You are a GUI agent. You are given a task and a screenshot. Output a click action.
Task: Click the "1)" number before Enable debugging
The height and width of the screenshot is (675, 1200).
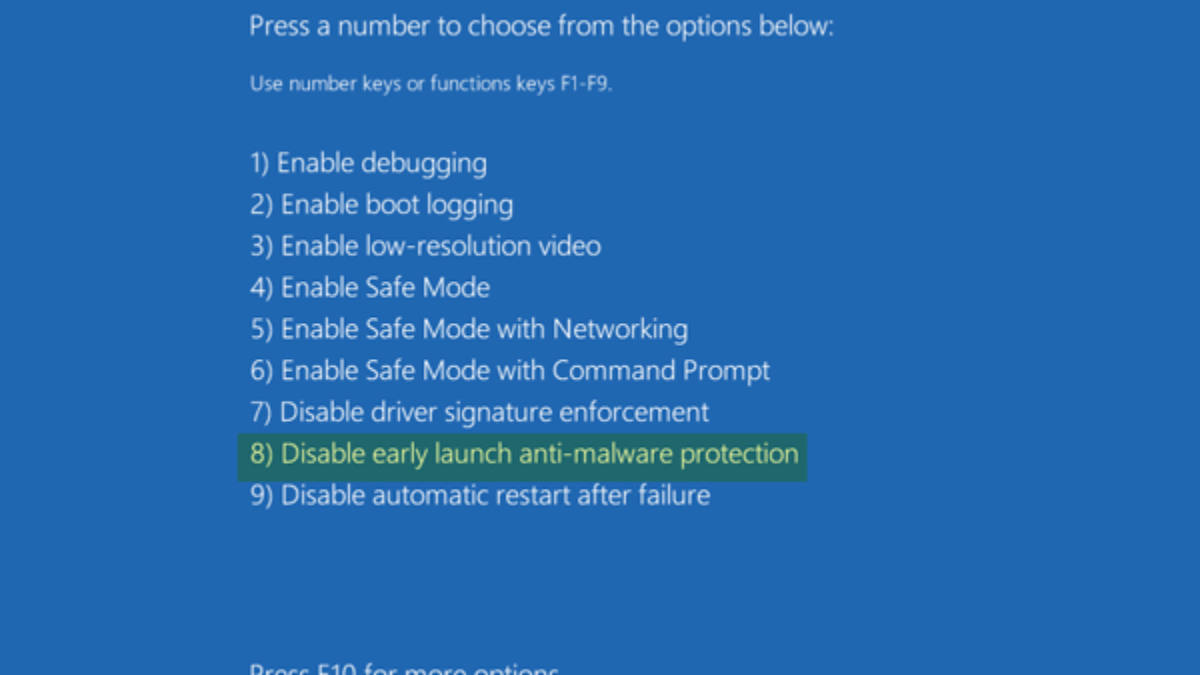(260, 163)
